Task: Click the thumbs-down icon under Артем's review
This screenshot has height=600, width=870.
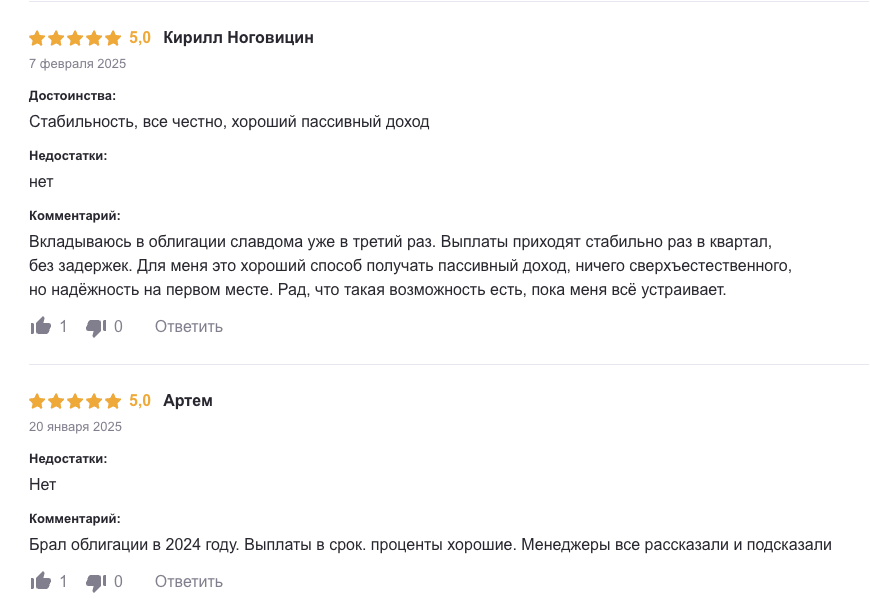Action: click(x=96, y=581)
